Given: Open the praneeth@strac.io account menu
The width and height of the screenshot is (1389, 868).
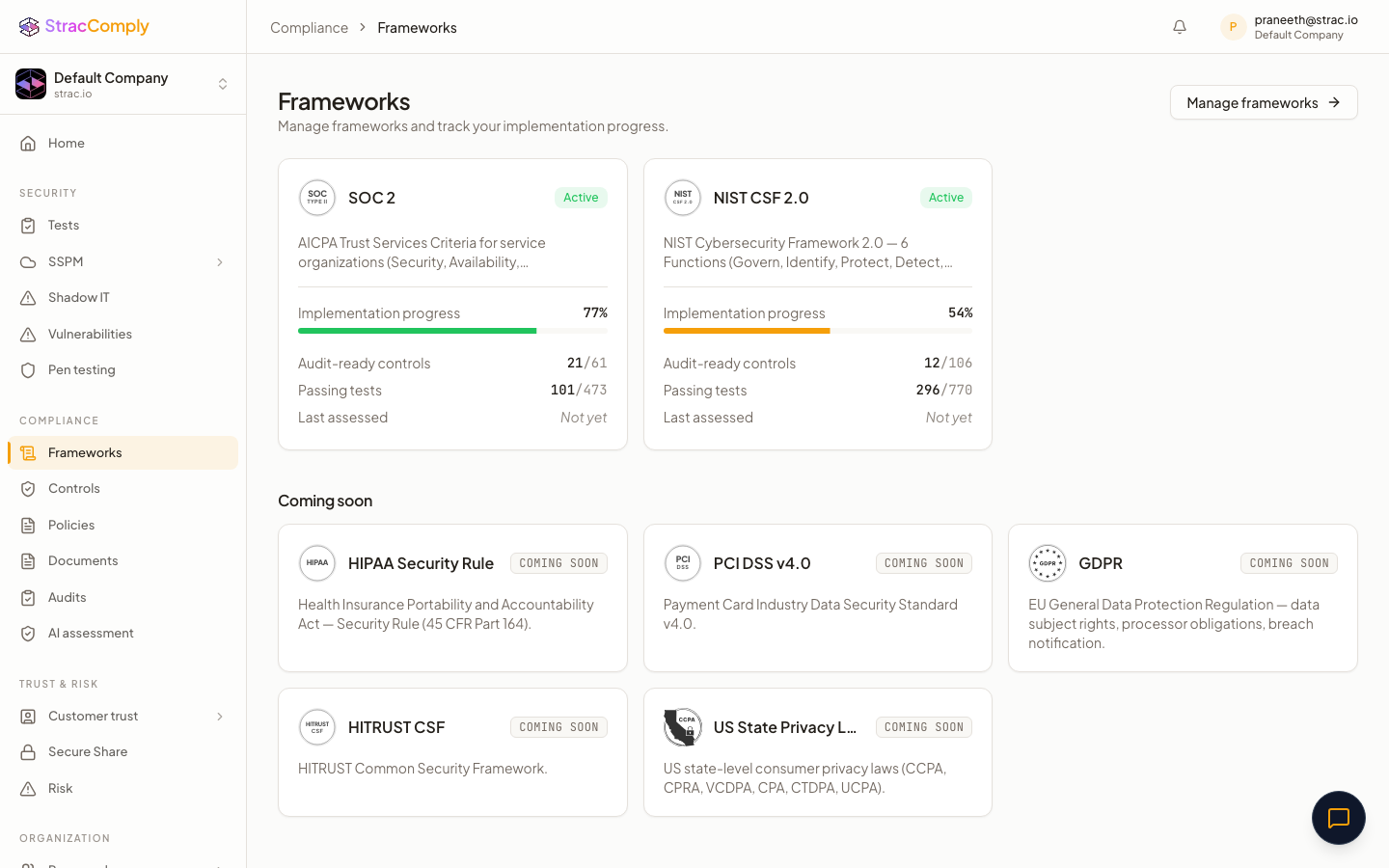Looking at the screenshot, I should point(1290,27).
